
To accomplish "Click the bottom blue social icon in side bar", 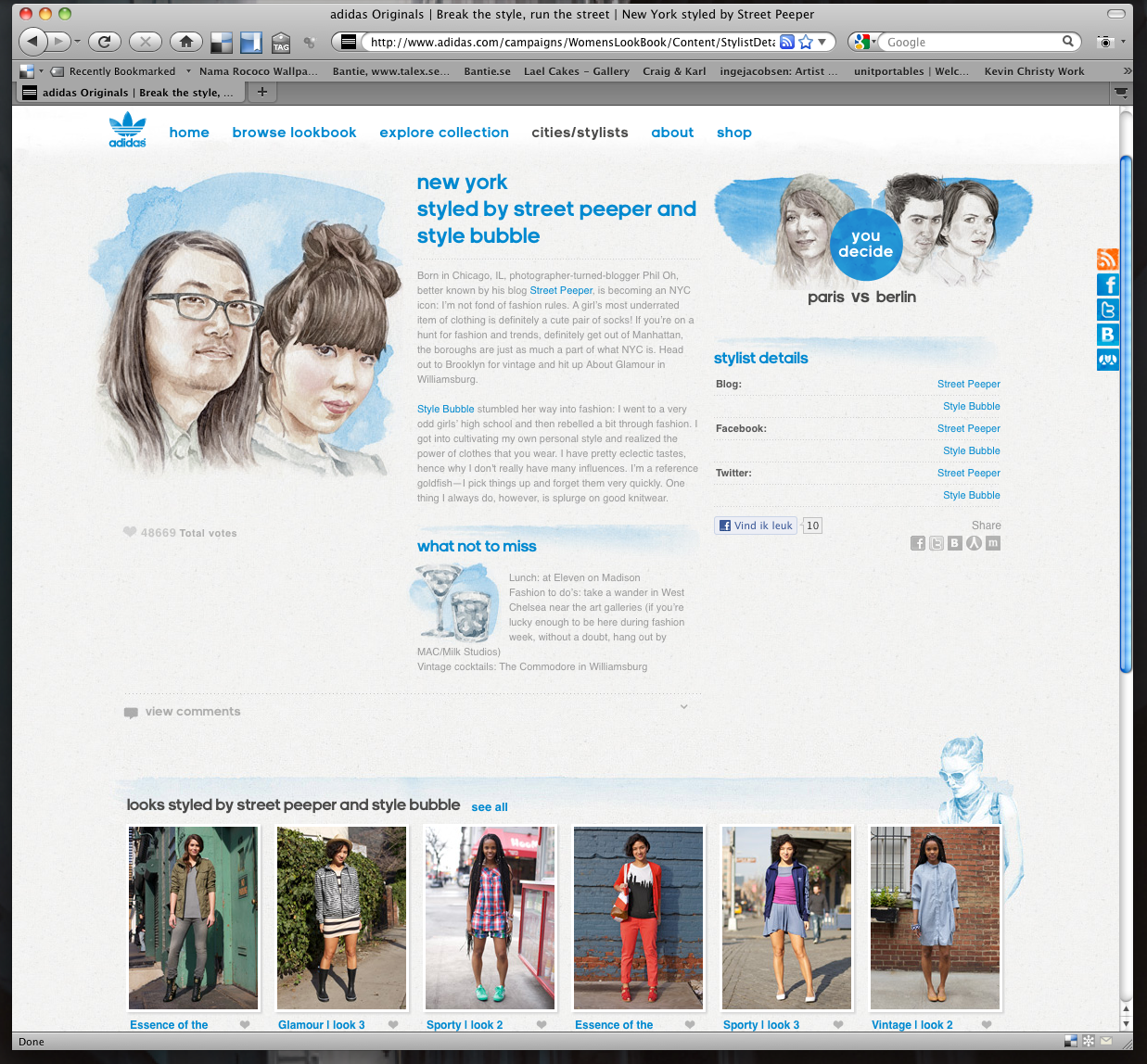I will (x=1107, y=360).
